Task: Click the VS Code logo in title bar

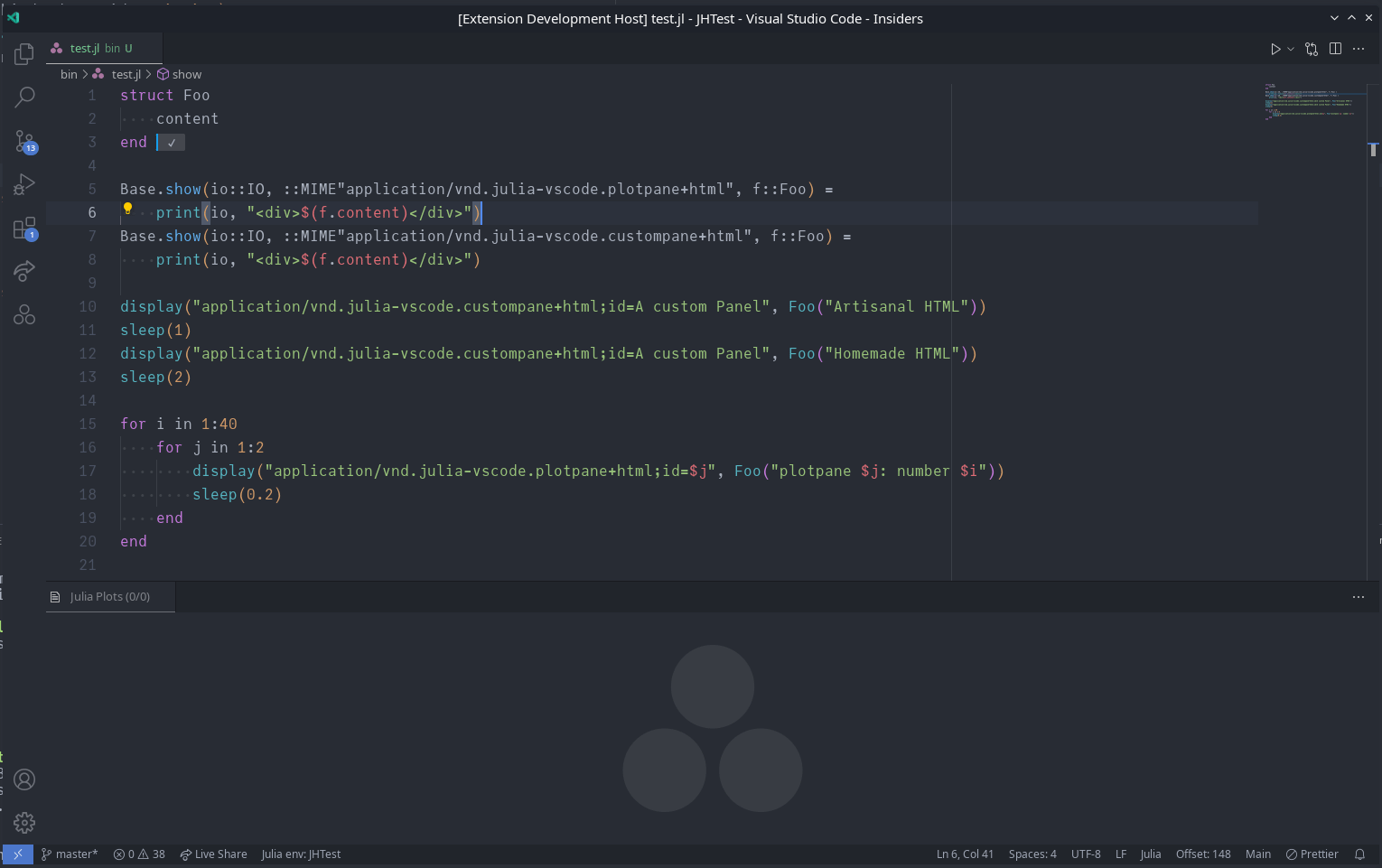Action: [13, 17]
